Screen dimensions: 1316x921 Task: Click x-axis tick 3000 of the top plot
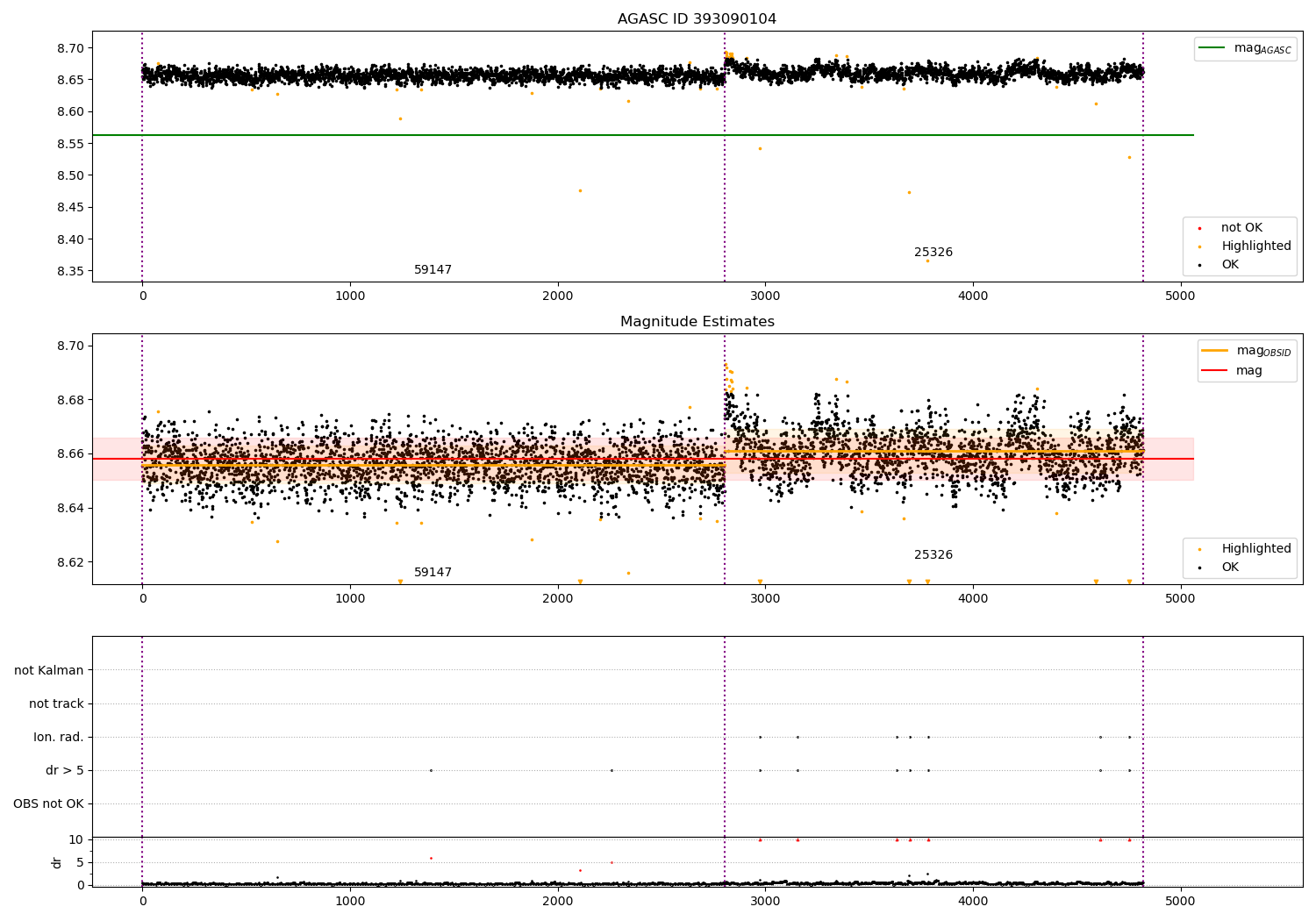(x=765, y=296)
